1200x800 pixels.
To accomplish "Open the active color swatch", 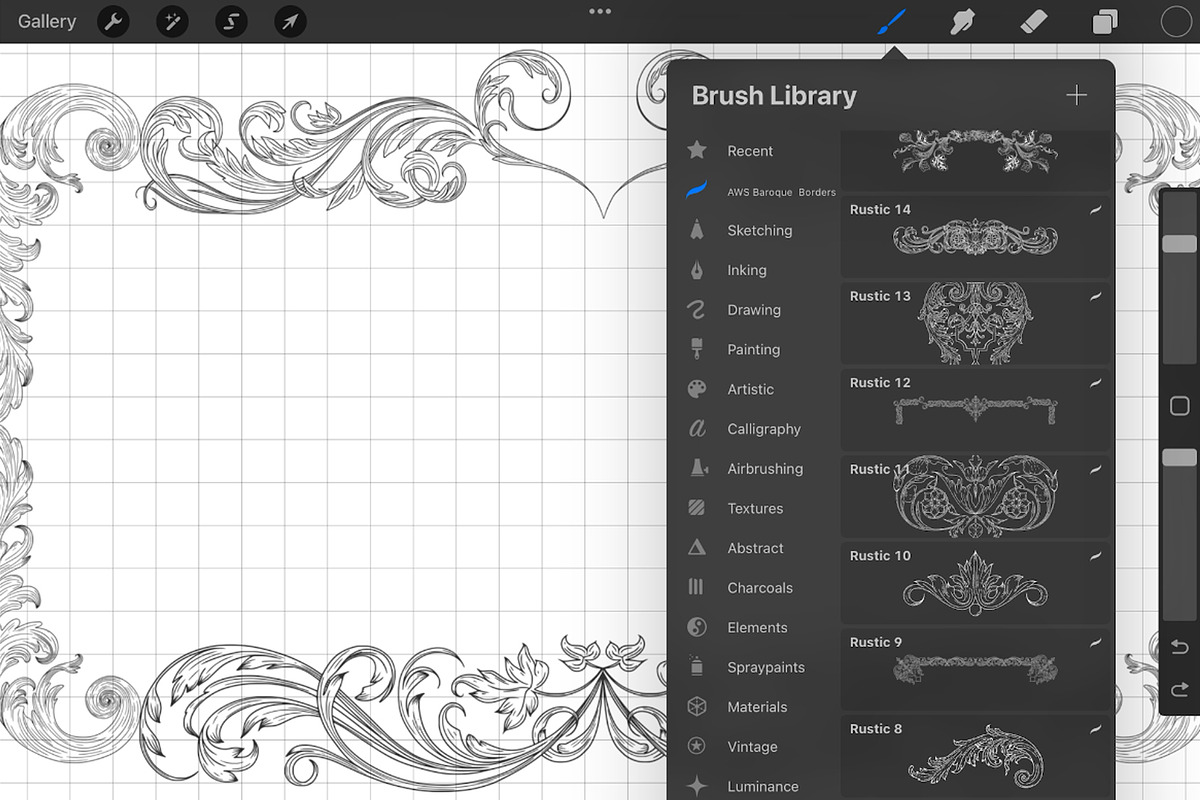I will tap(1176, 22).
